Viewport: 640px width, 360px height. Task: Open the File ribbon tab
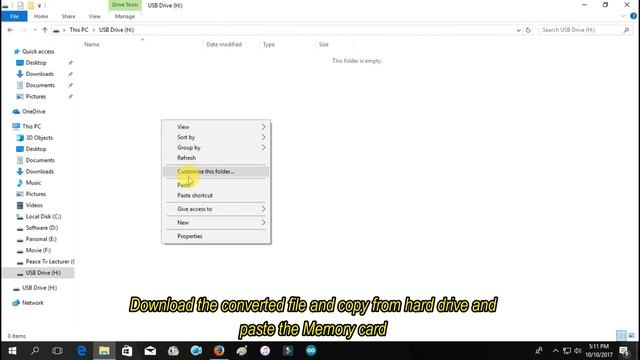14,16
